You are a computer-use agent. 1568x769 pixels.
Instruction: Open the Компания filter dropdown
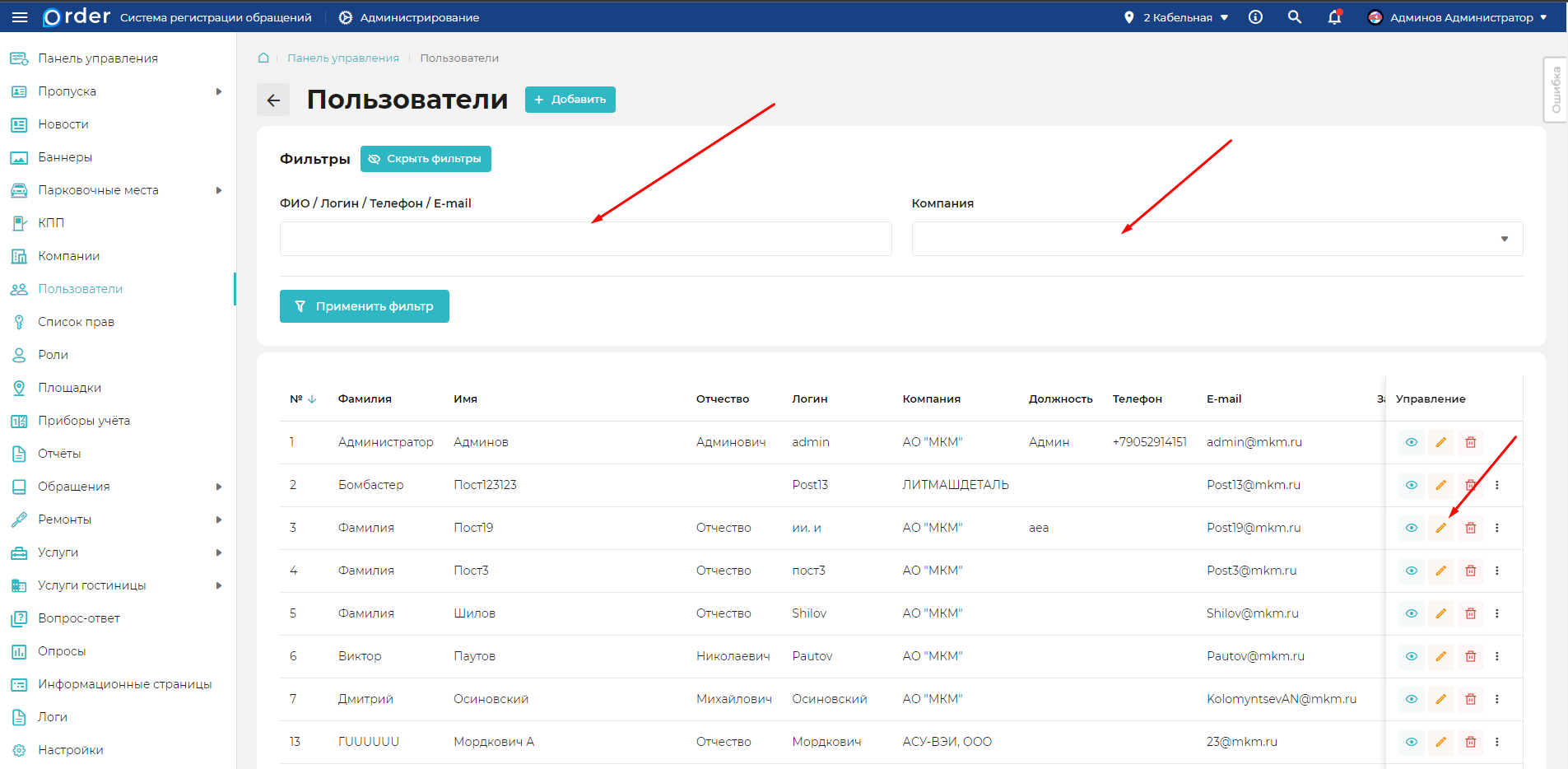click(x=1217, y=239)
